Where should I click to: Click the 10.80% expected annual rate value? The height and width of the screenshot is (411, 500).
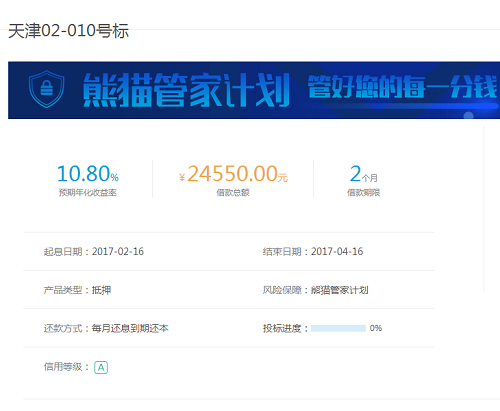pyautogui.click(x=88, y=174)
